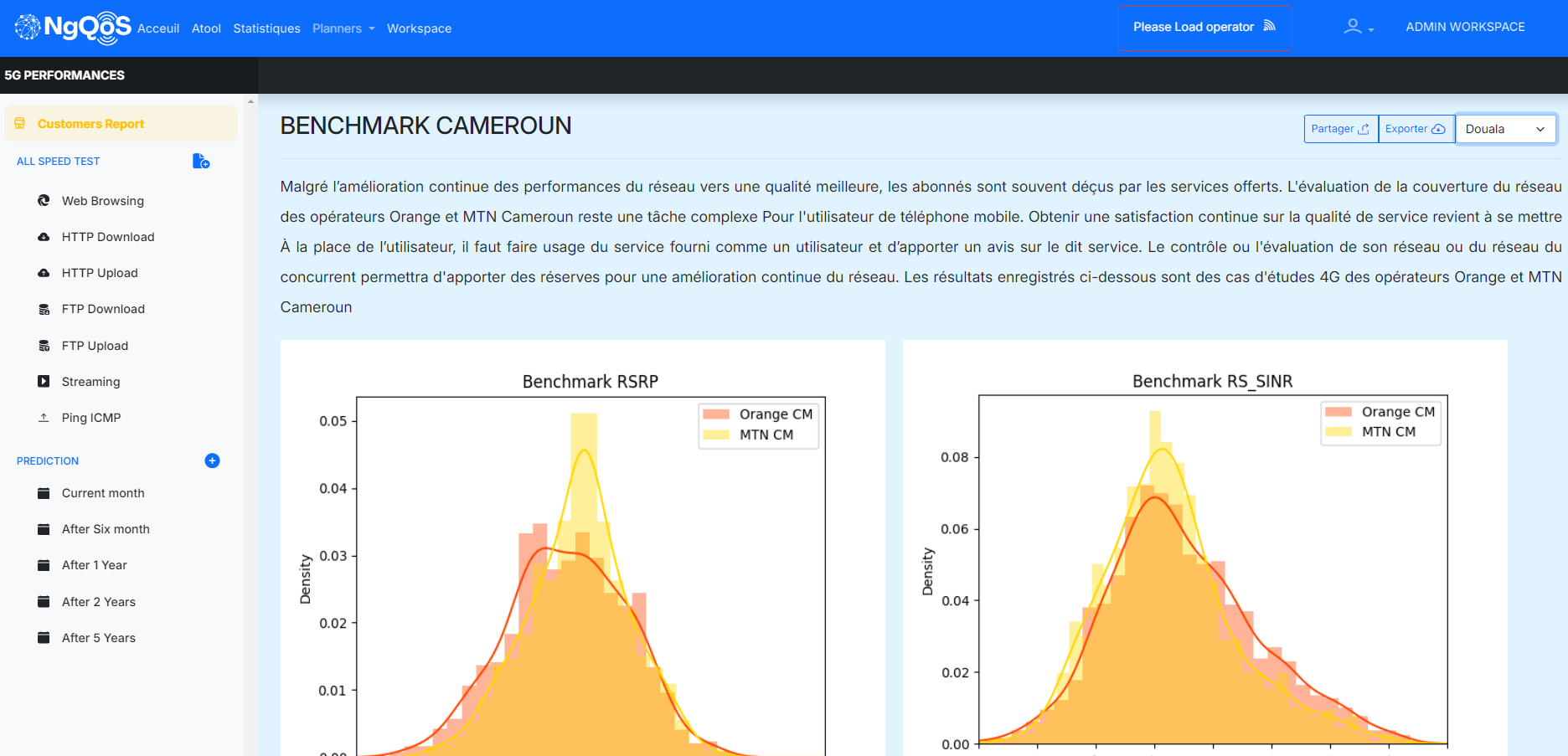
Task: Click the 5G PERFORMANCES header
Action: click(64, 75)
